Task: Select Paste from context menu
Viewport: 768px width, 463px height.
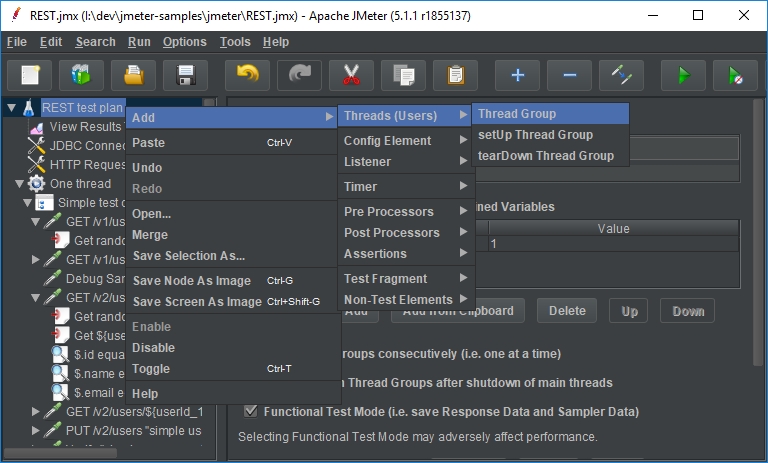Action: pos(231,143)
